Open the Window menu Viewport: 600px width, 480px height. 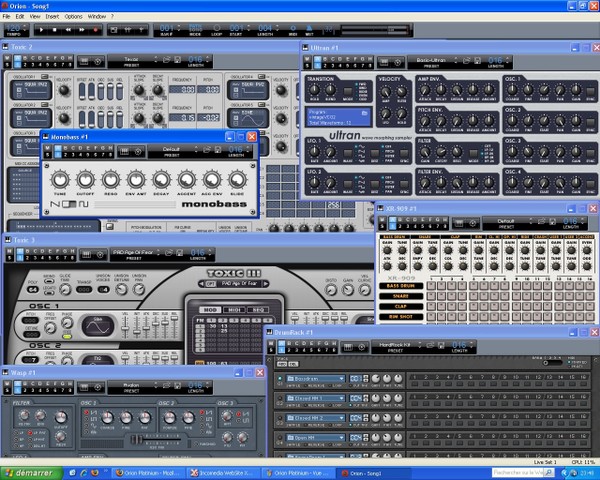pos(97,16)
